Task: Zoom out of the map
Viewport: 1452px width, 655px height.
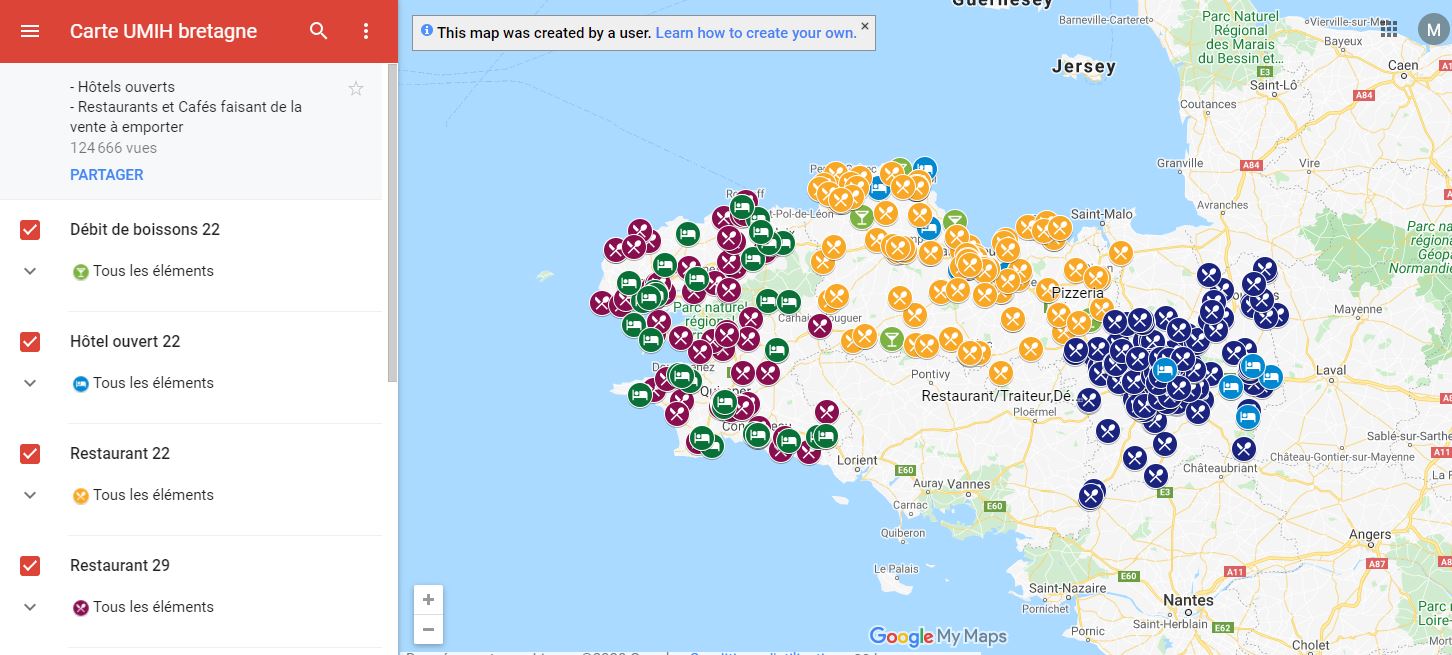Action: [428, 629]
